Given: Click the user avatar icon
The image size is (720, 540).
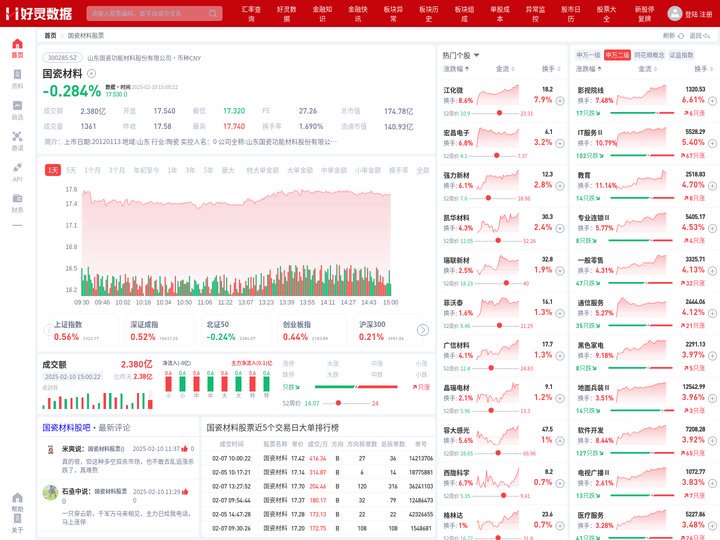Looking at the screenshot, I should pyautogui.click(x=675, y=13).
